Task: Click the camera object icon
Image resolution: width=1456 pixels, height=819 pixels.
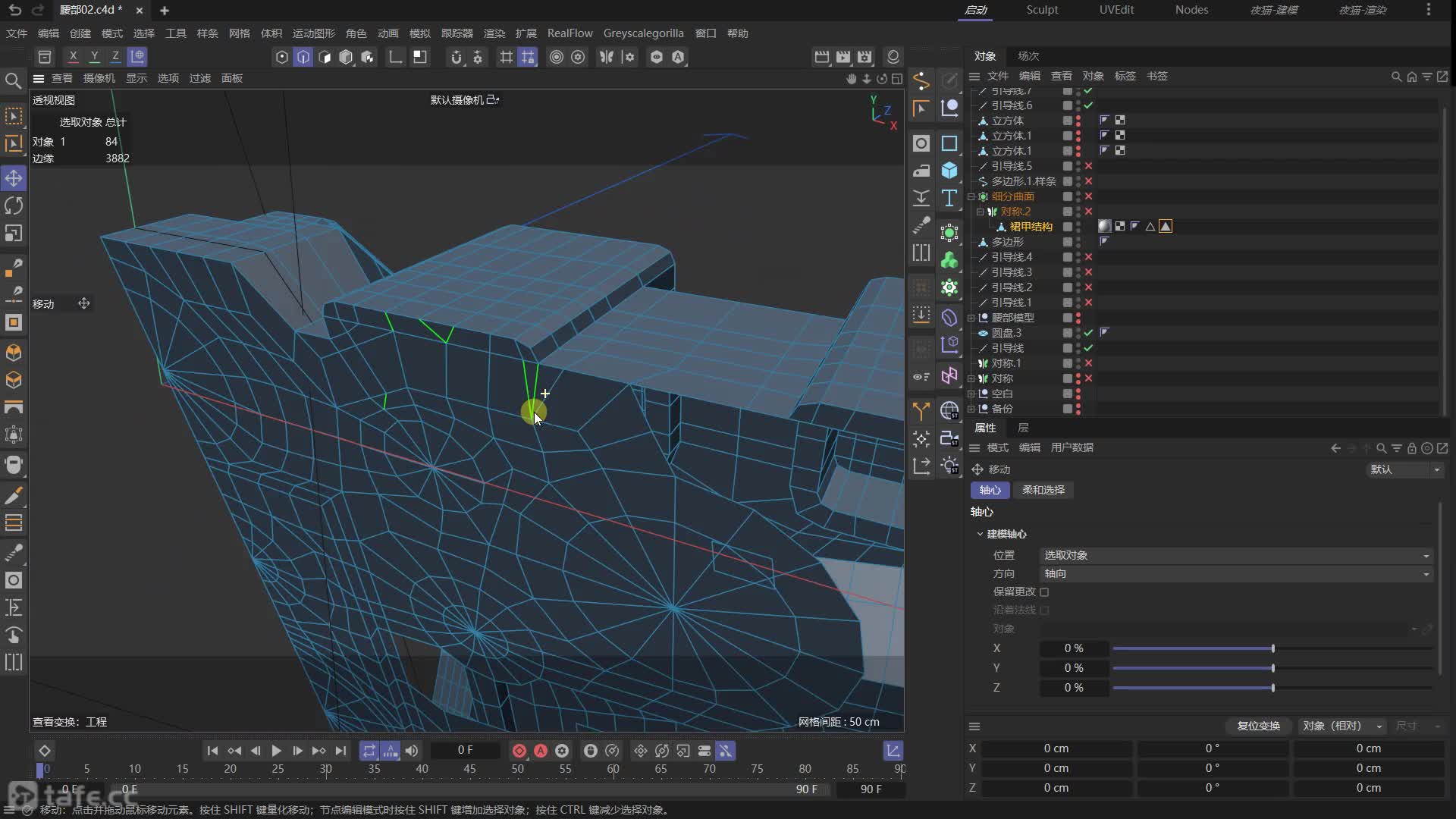Action: tap(949, 438)
